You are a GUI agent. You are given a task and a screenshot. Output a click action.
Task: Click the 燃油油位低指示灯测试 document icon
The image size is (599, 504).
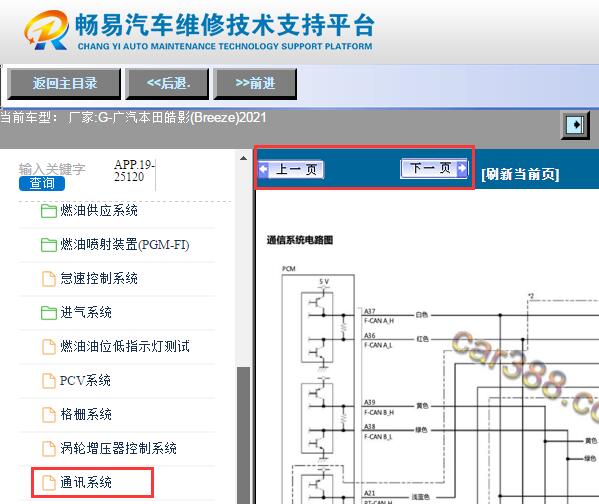click(x=49, y=347)
